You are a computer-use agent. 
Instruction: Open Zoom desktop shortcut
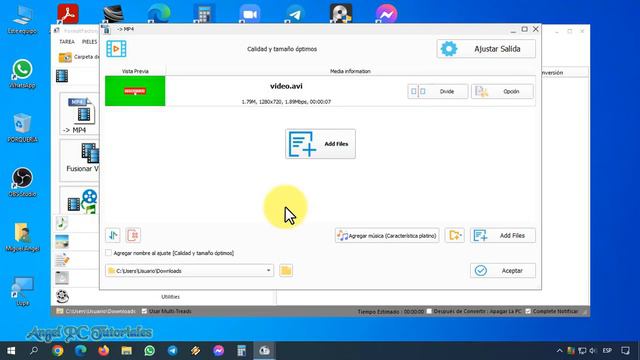coord(249,14)
